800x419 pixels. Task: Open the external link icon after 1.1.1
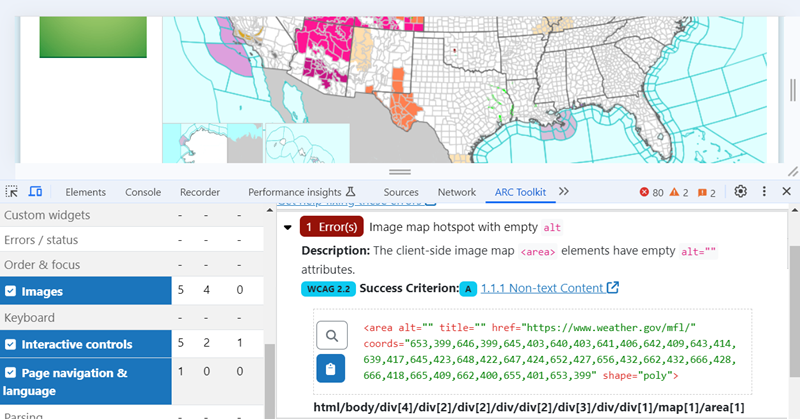point(613,288)
